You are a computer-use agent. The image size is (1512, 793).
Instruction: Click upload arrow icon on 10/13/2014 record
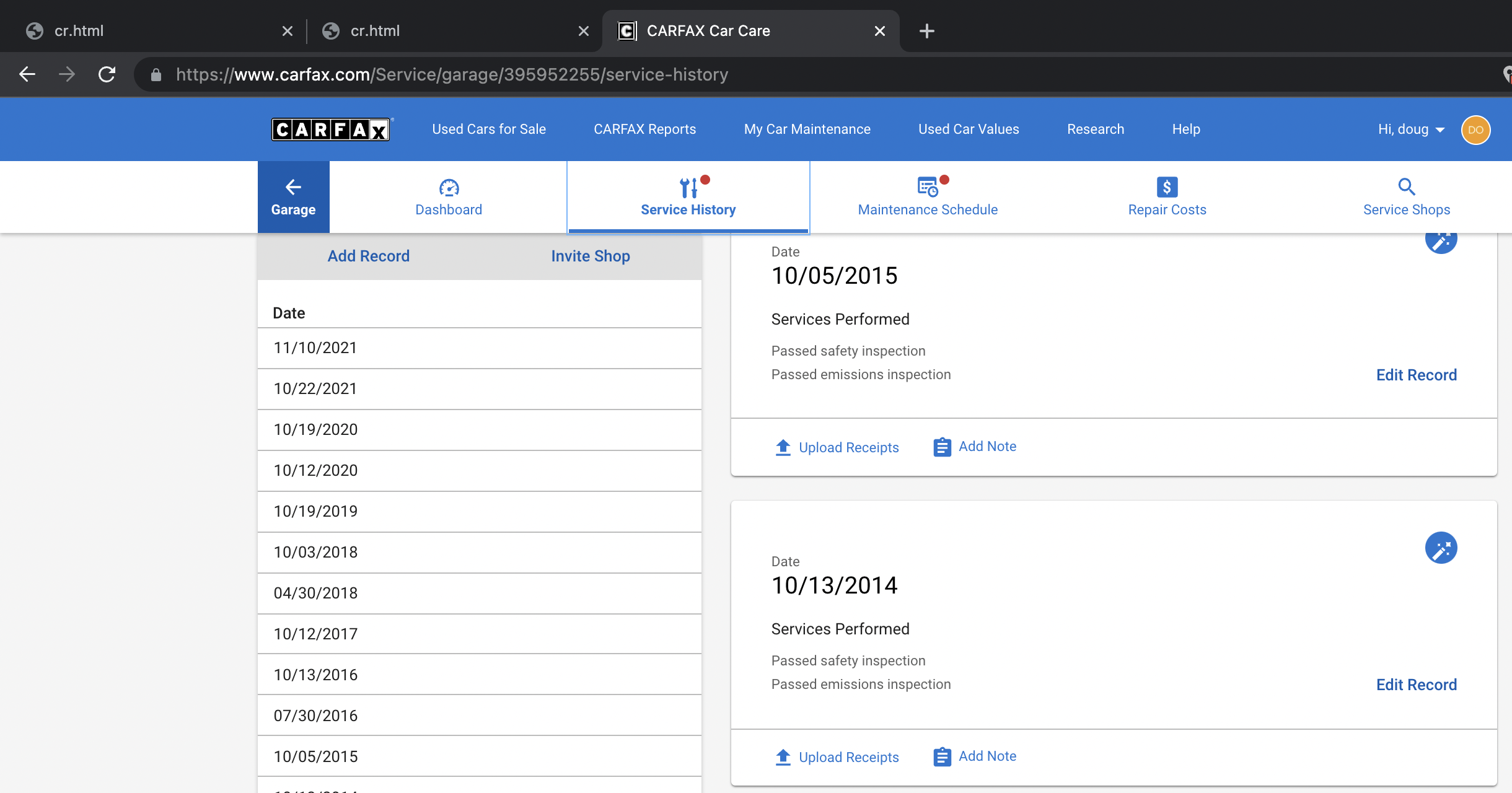tap(783, 757)
